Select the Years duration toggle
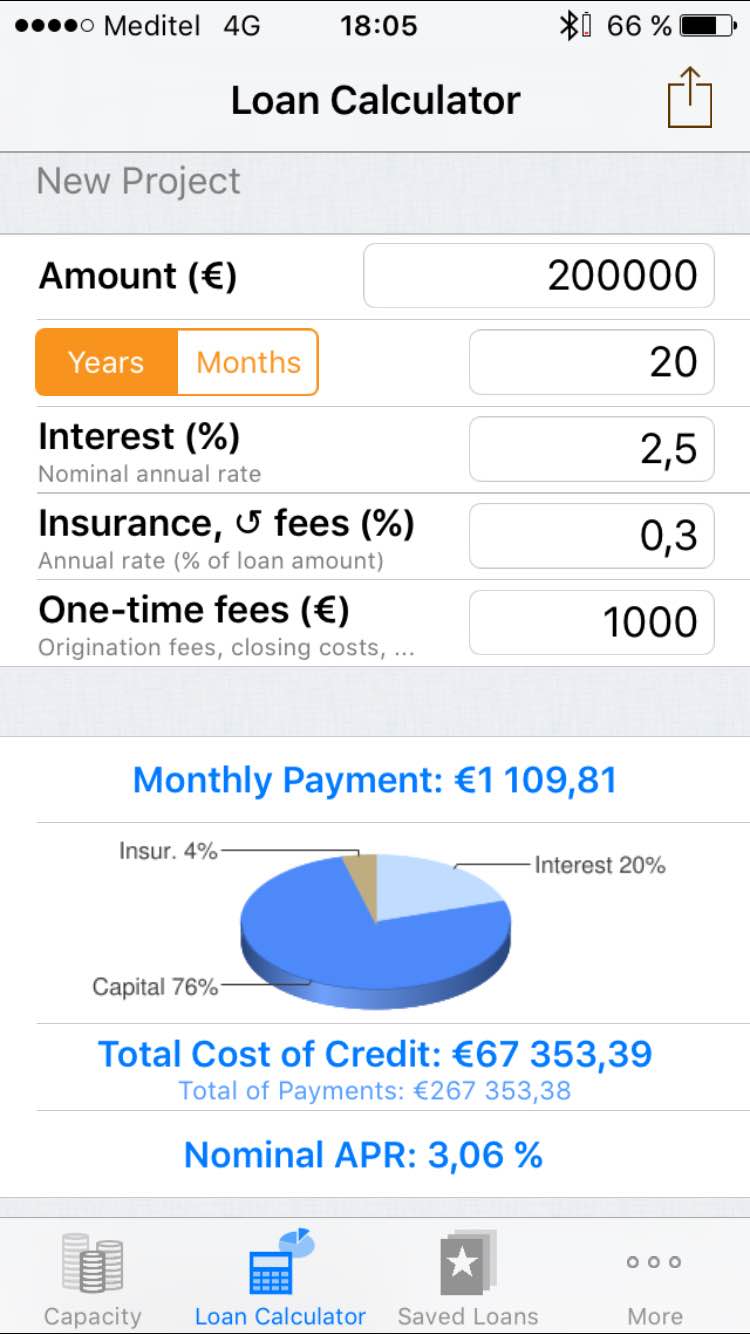 (107, 362)
